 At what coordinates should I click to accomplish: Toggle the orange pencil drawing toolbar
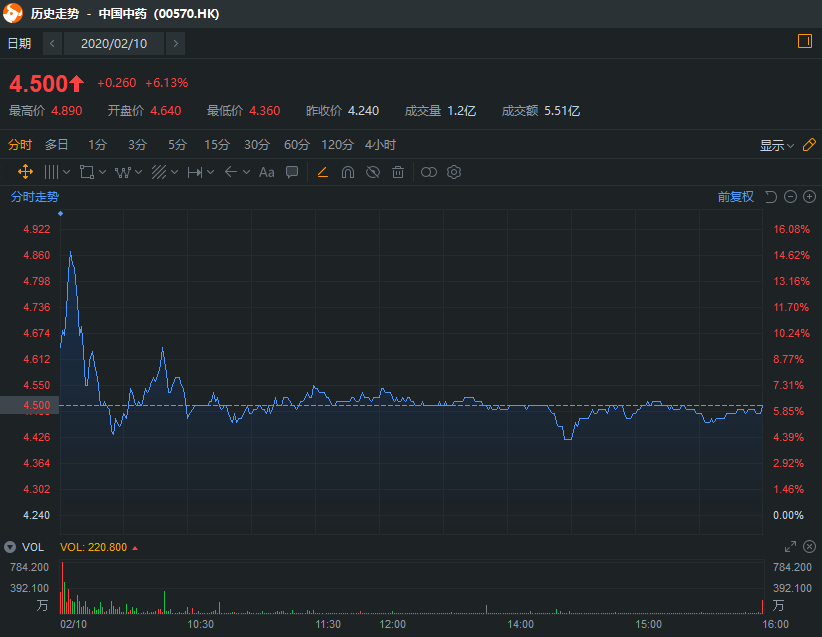809,145
